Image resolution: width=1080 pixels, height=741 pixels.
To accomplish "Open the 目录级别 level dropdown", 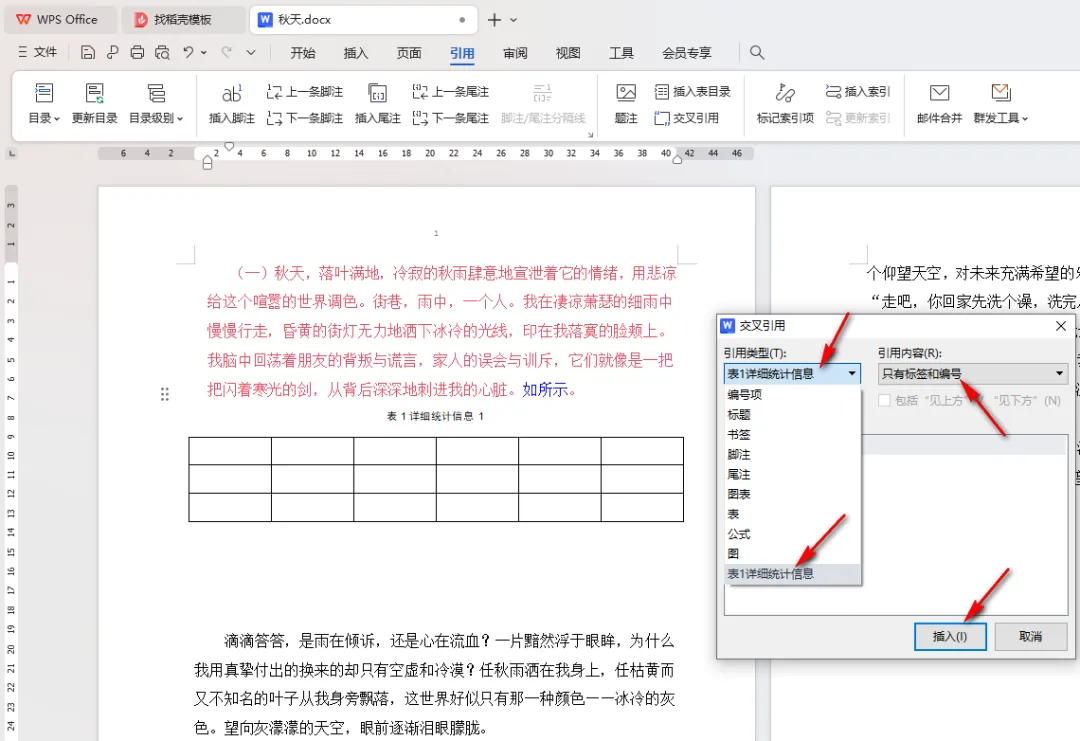I will pyautogui.click(x=156, y=103).
